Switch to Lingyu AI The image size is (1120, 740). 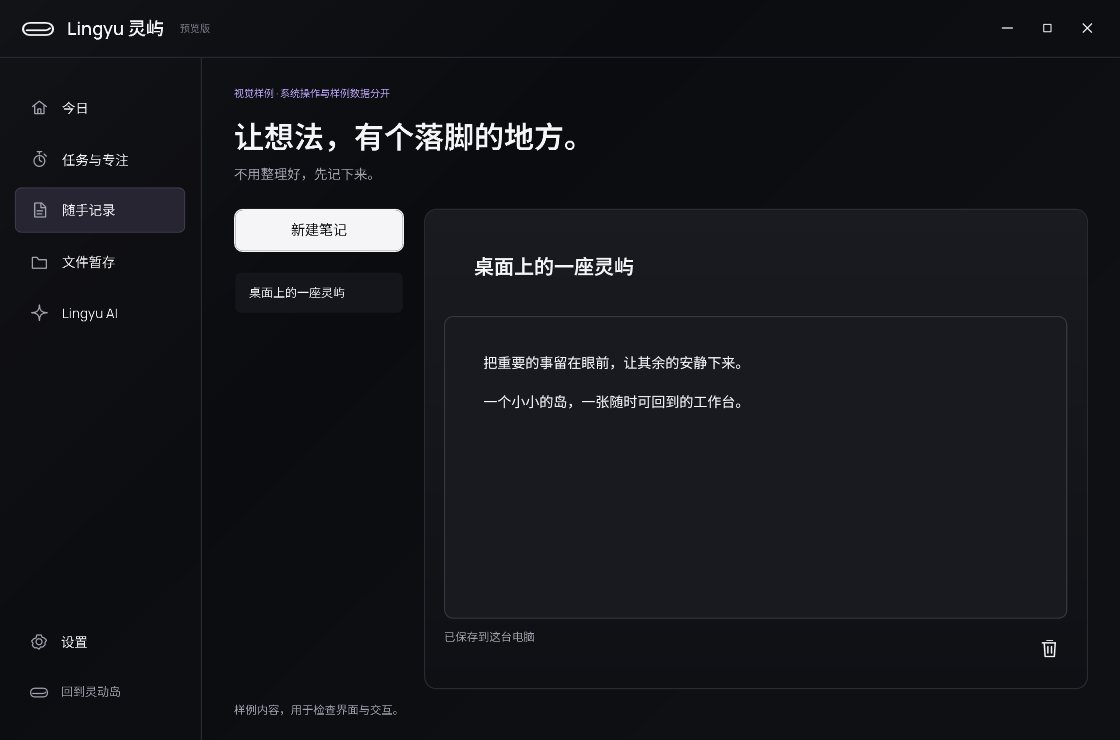point(100,313)
